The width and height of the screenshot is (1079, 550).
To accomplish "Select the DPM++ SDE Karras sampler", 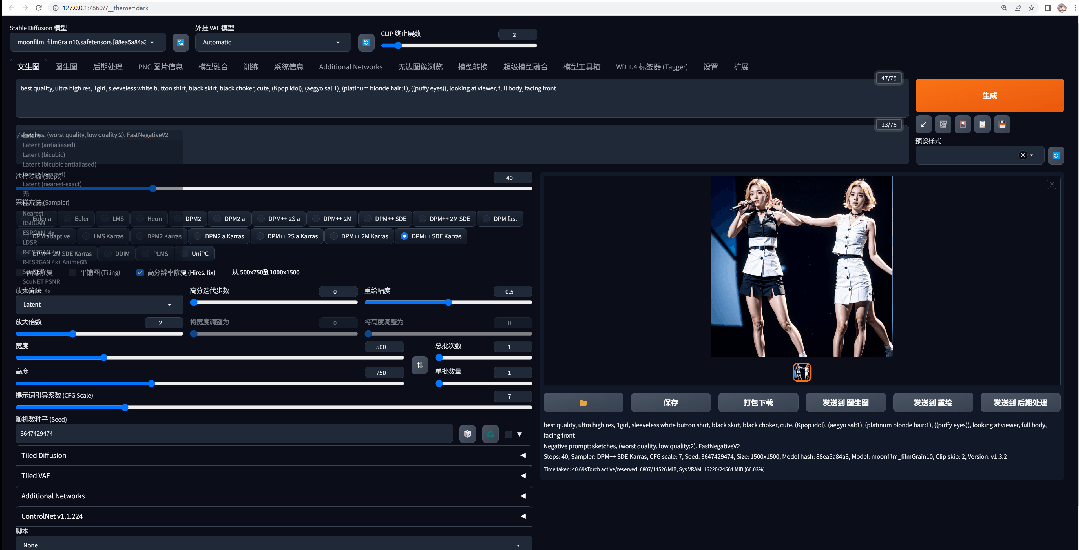I will click(431, 236).
